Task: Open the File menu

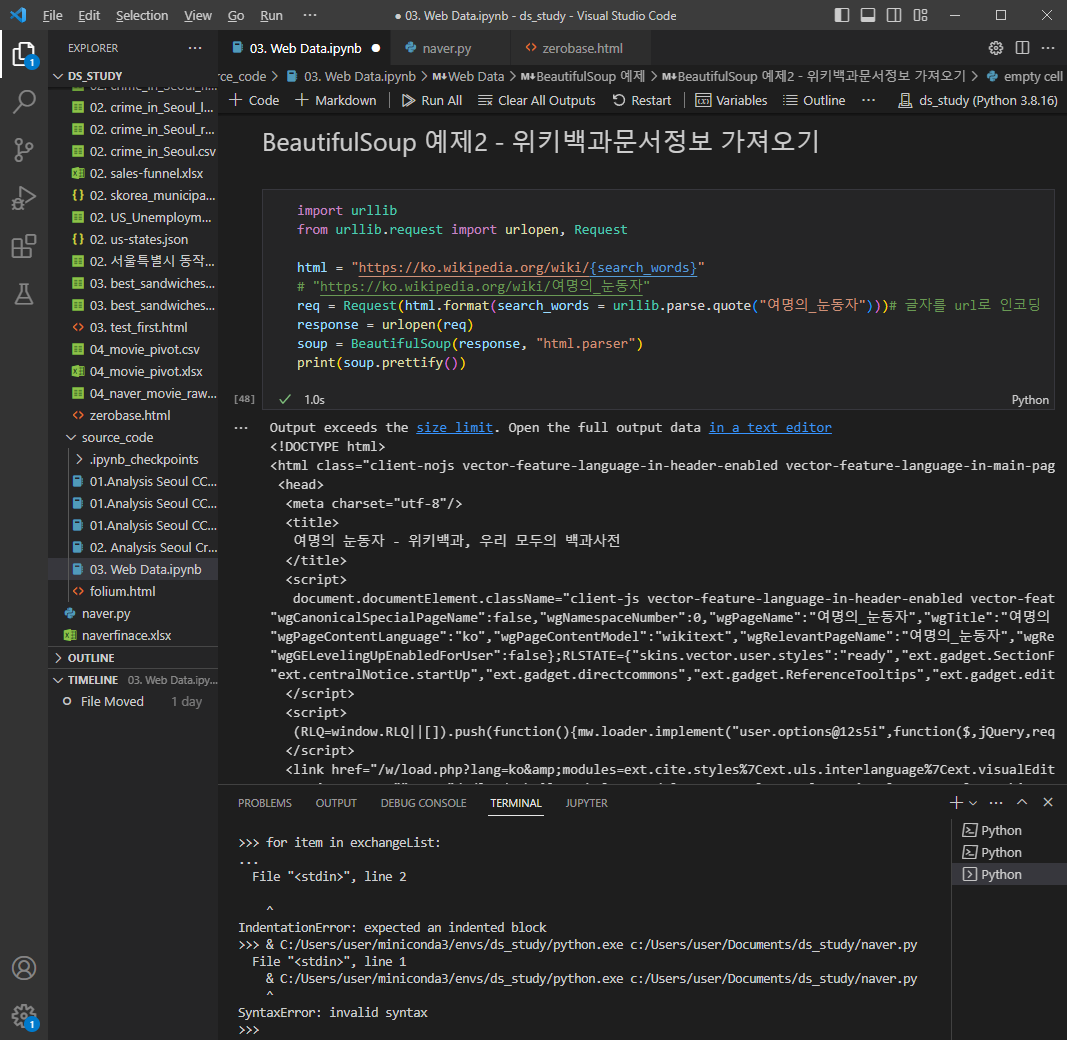Action: click(x=52, y=15)
